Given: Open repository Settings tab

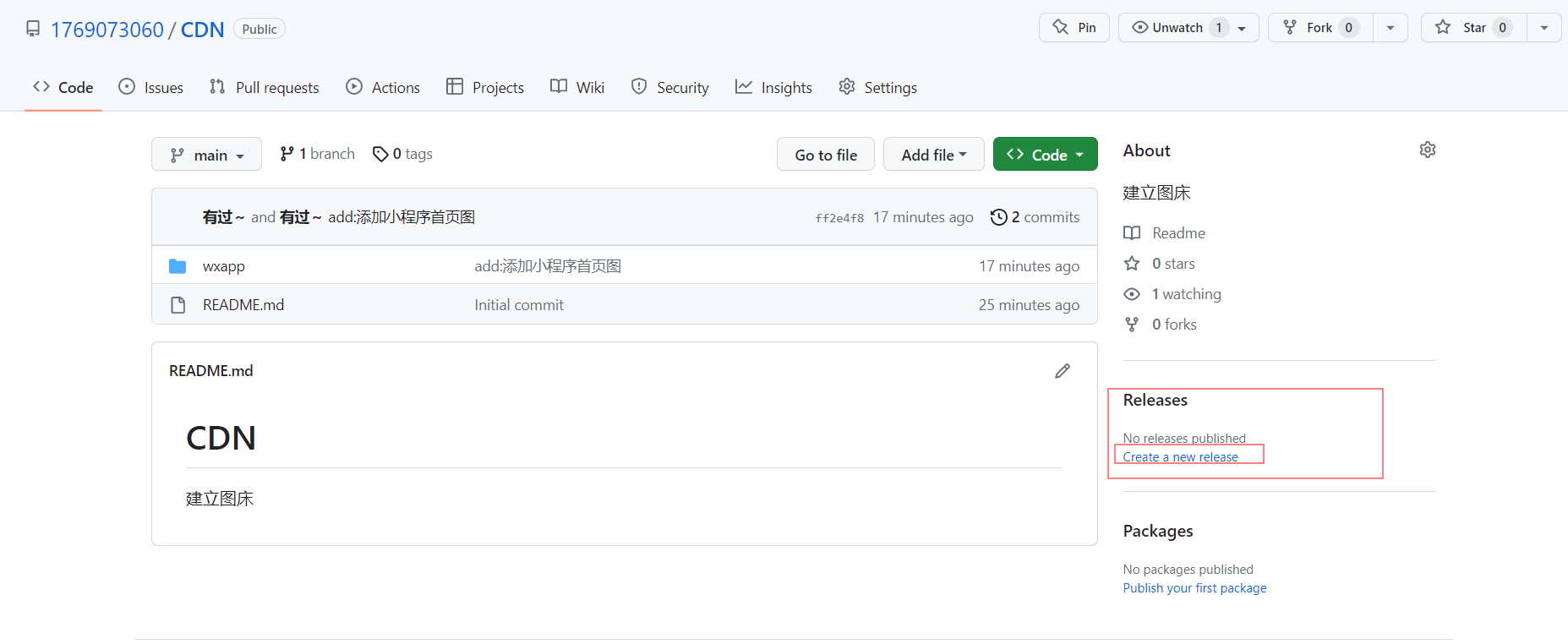Looking at the screenshot, I should [x=877, y=87].
